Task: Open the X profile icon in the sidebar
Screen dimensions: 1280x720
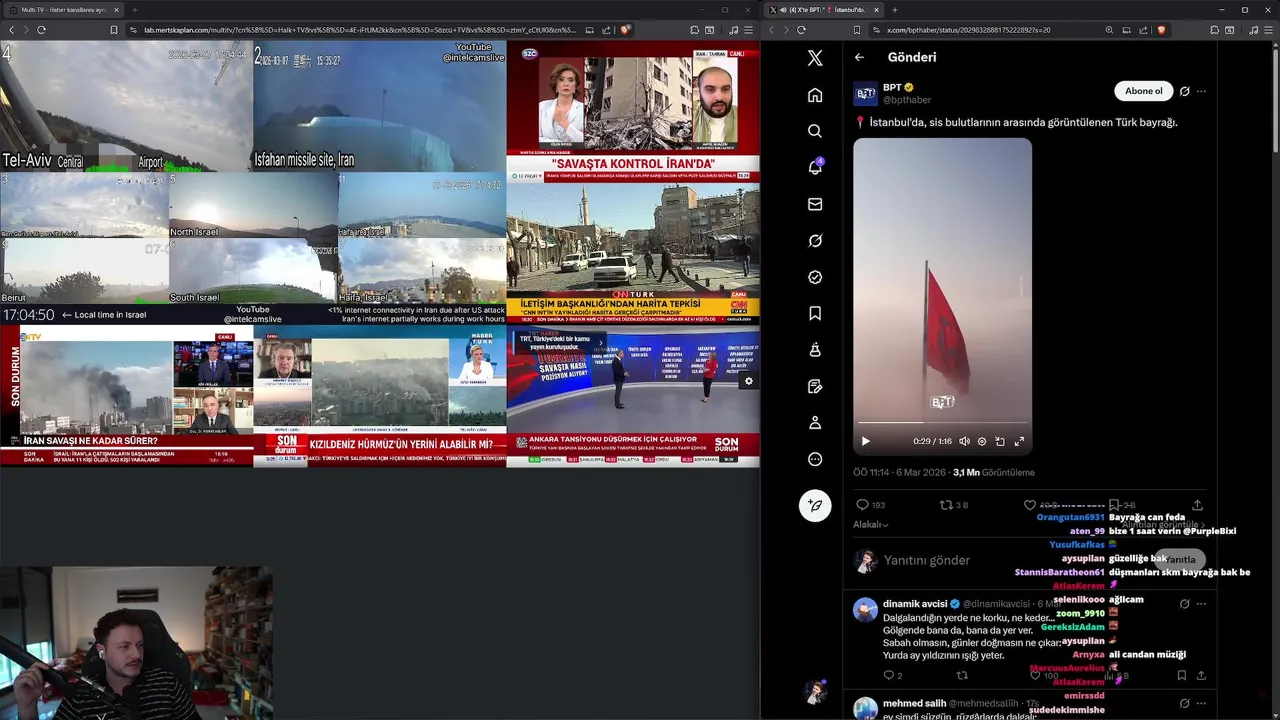Action: 815,423
